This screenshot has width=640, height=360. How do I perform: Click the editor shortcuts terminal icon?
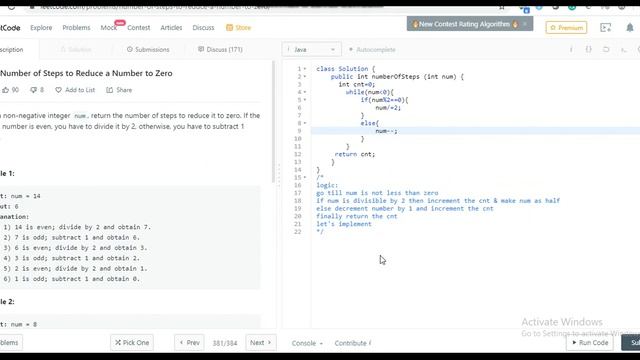coord(624,49)
